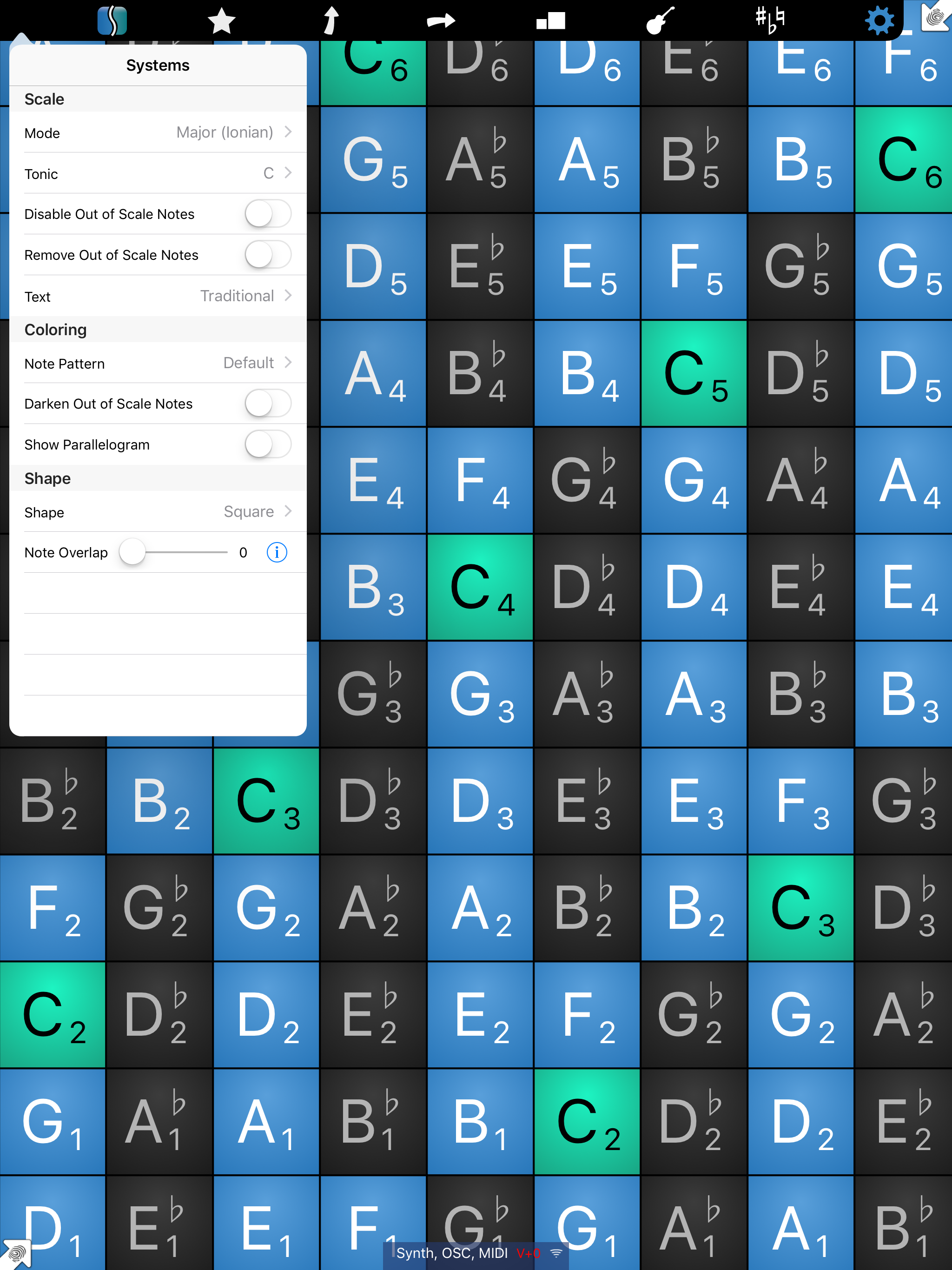Viewport: 952px width, 1270px height.
Task: Tap the blue settings gear icon
Action: pos(879,21)
